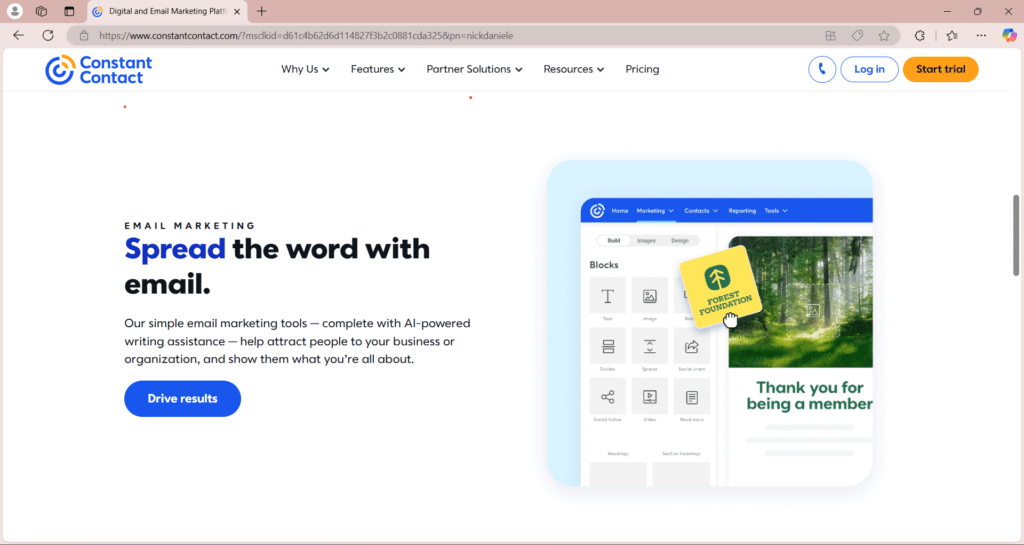
Task: Open the Pricing page link
Action: tap(642, 69)
